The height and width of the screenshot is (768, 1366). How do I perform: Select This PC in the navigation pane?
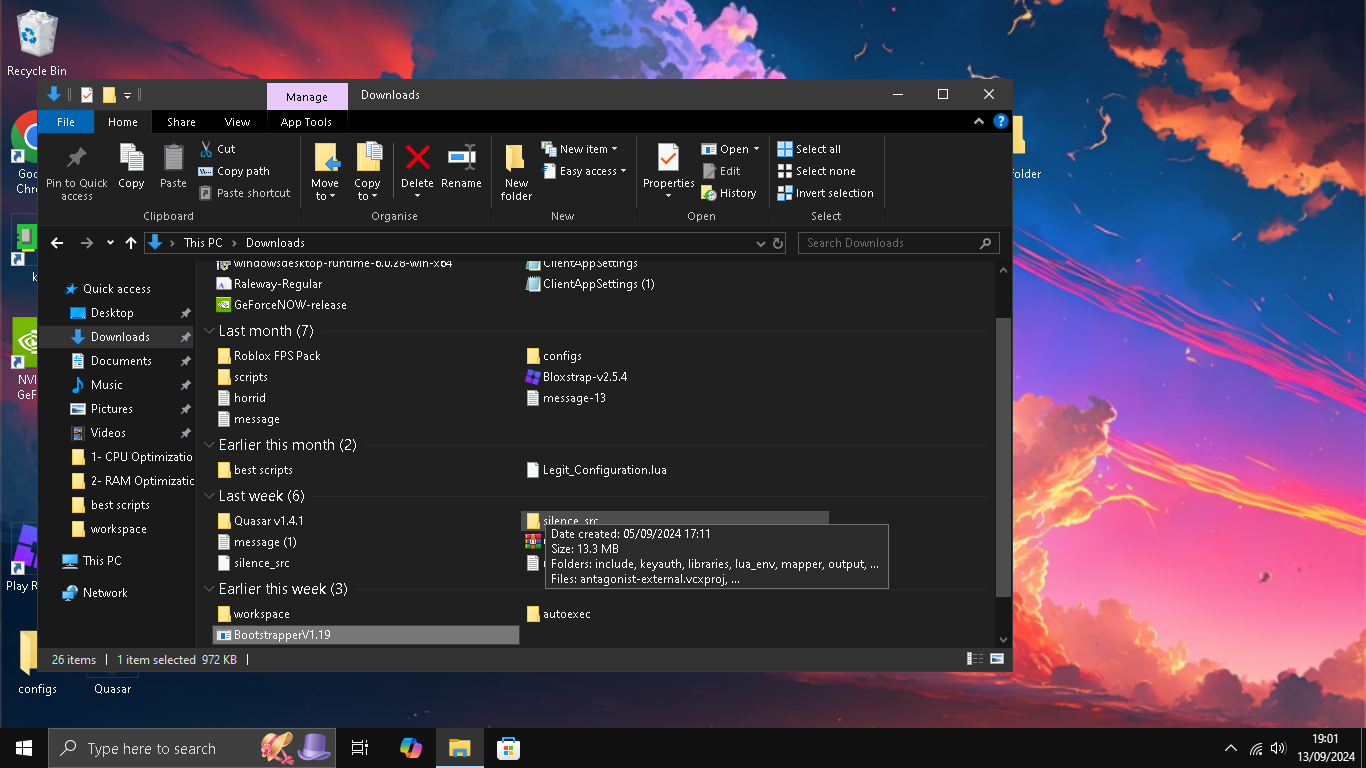[102, 561]
